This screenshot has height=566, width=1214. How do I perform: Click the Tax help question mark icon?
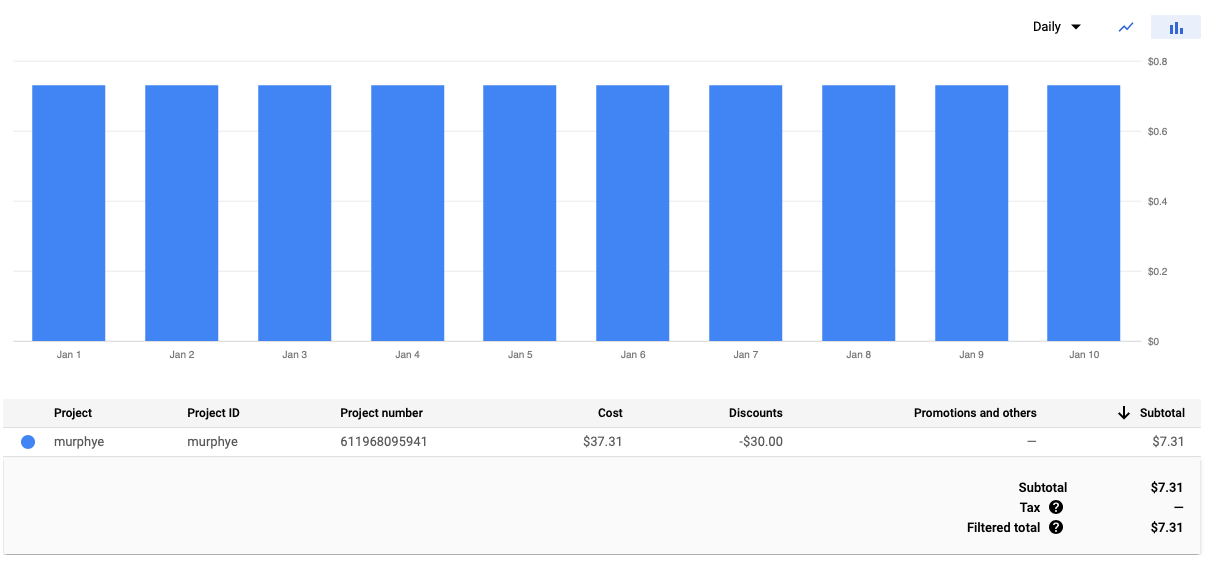pos(1056,507)
